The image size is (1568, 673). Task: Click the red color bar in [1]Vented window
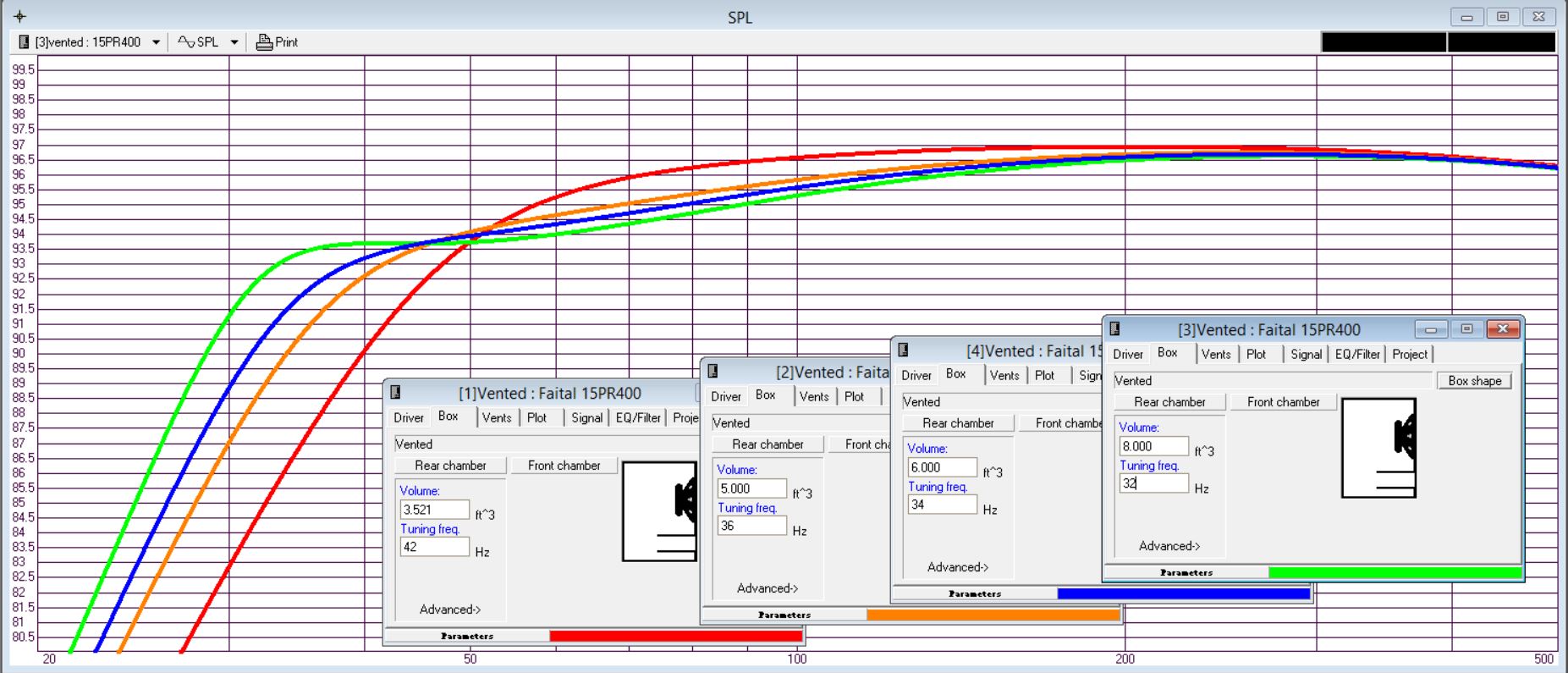tap(675, 637)
